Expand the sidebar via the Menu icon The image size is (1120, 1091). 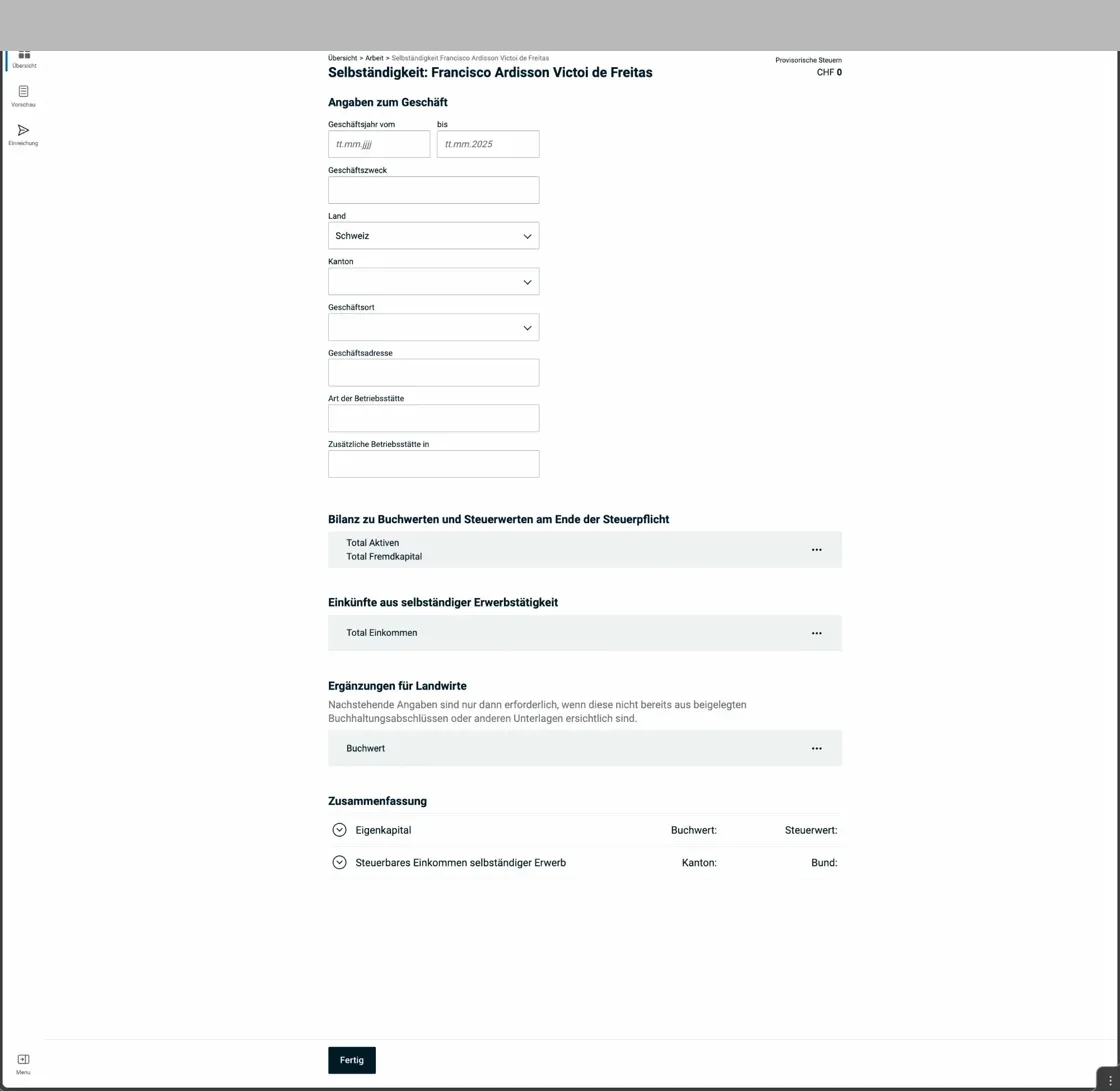[23, 1059]
